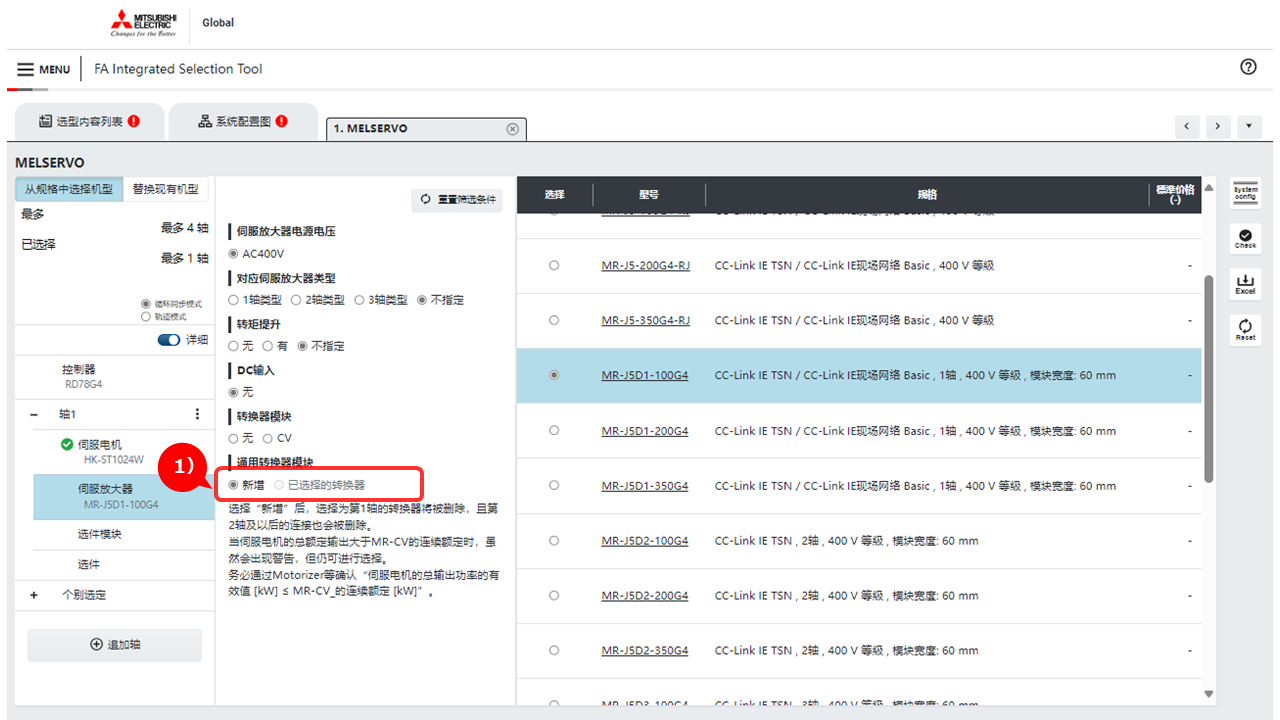Select 从规格中选择机型 tab
This screenshot has width=1280, height=720.
69,189
